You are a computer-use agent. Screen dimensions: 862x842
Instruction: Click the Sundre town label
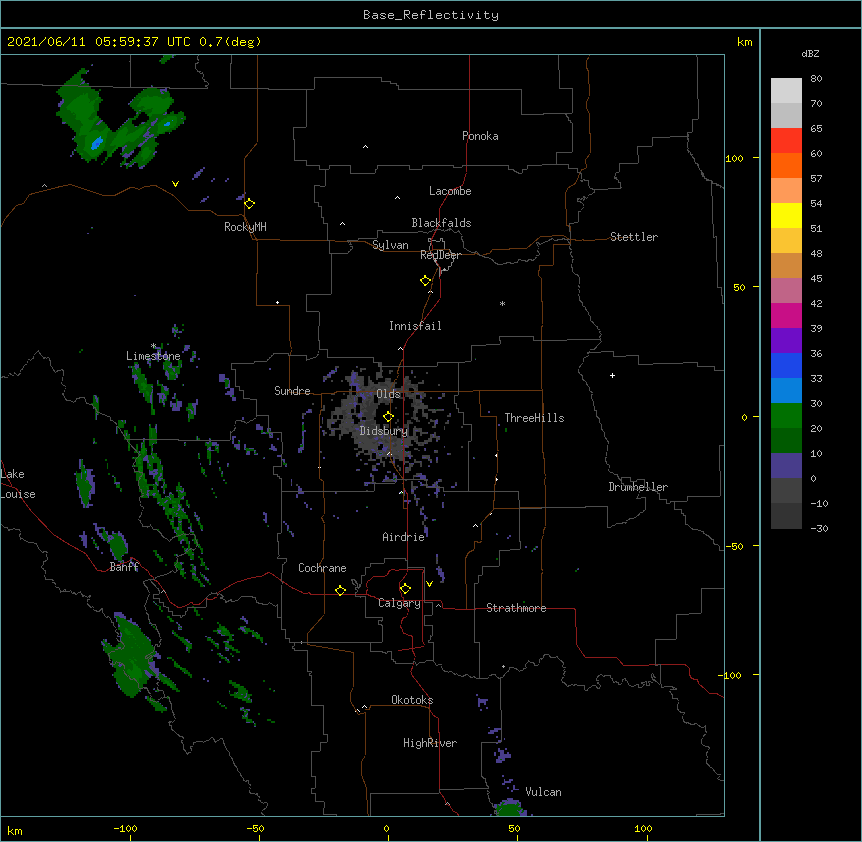click(x=292, y=391)
